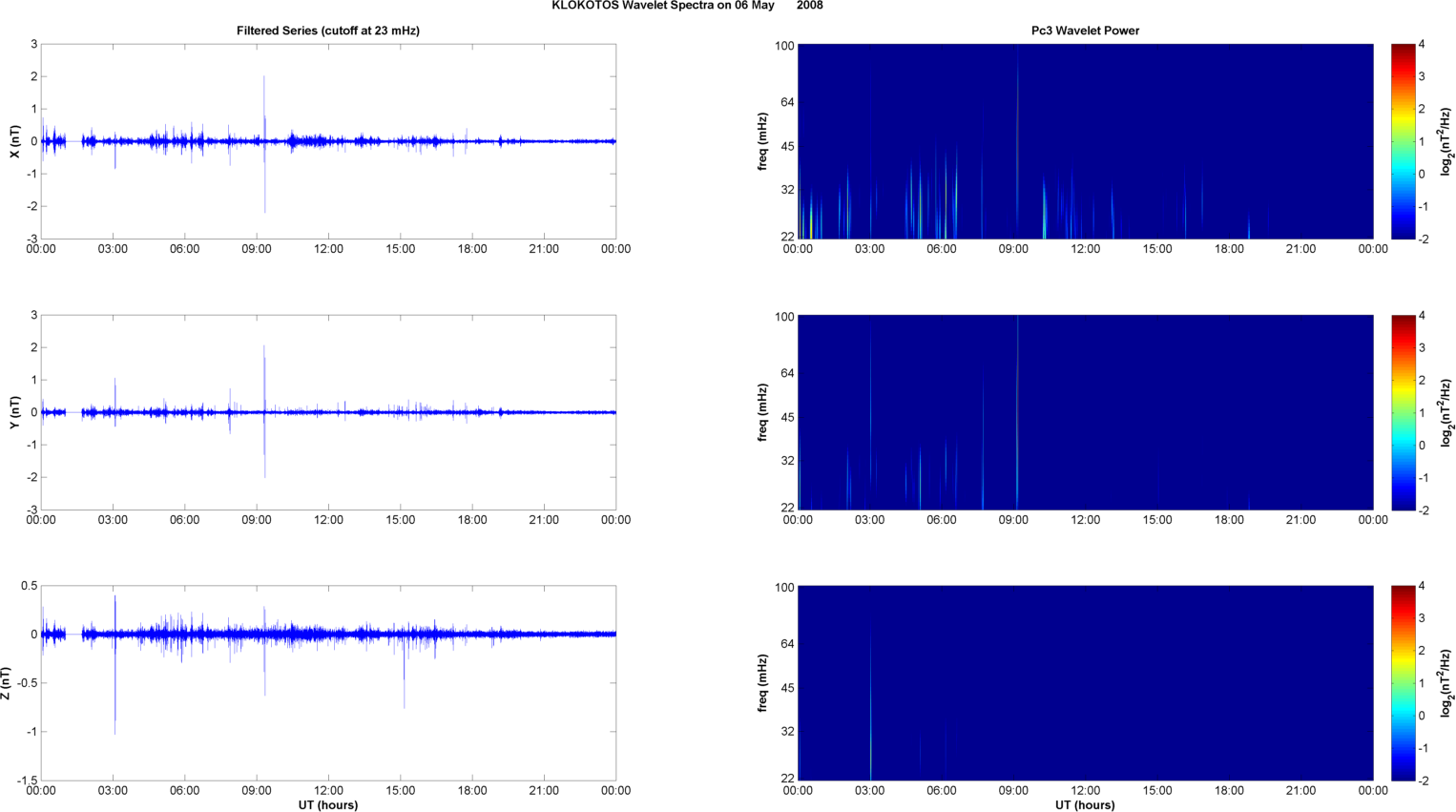Select the bottom wavelet power colorbar

coord(1403,683)
